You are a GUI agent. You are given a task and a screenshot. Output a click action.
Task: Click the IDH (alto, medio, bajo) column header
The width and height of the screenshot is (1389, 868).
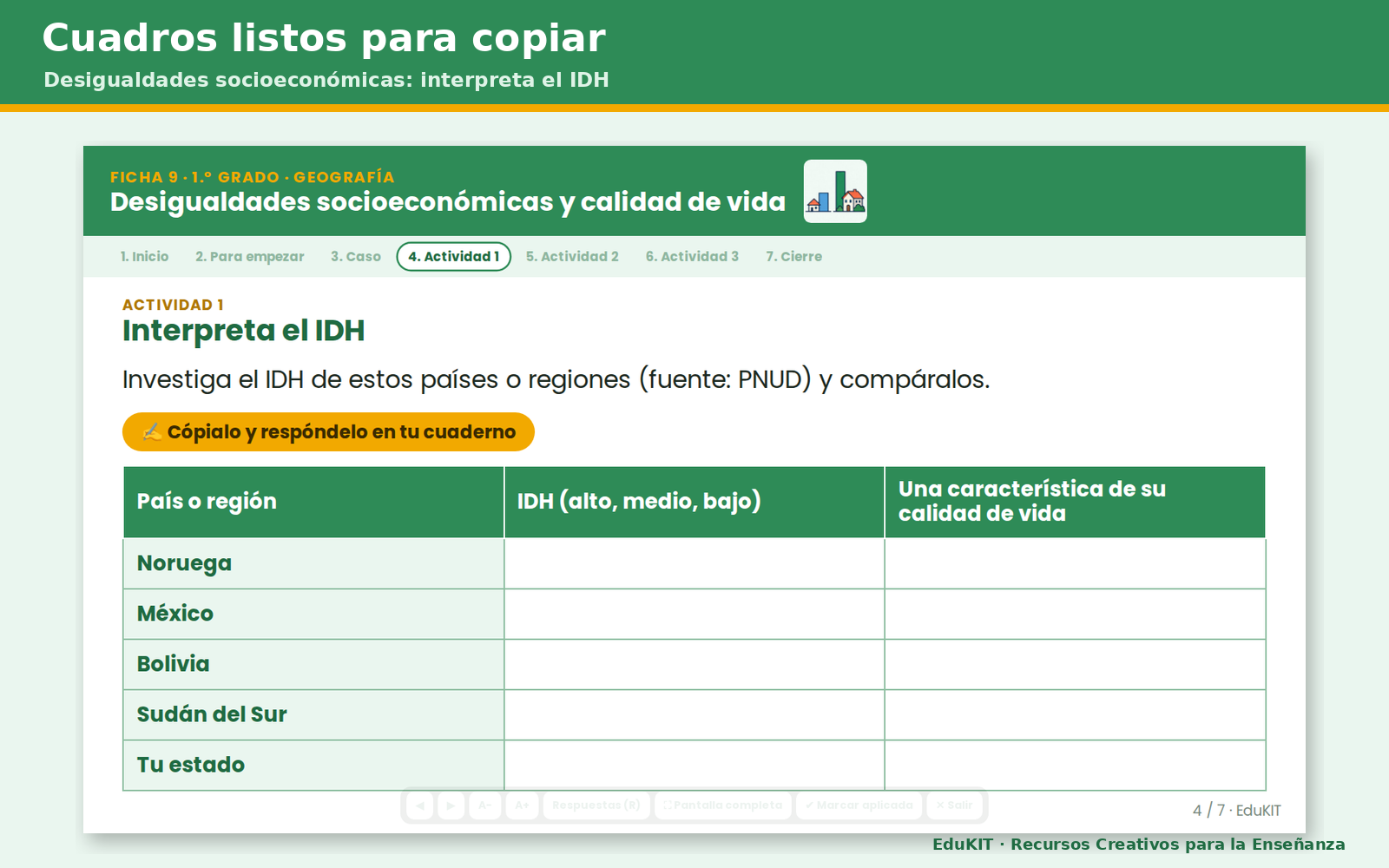click(694, 503)
